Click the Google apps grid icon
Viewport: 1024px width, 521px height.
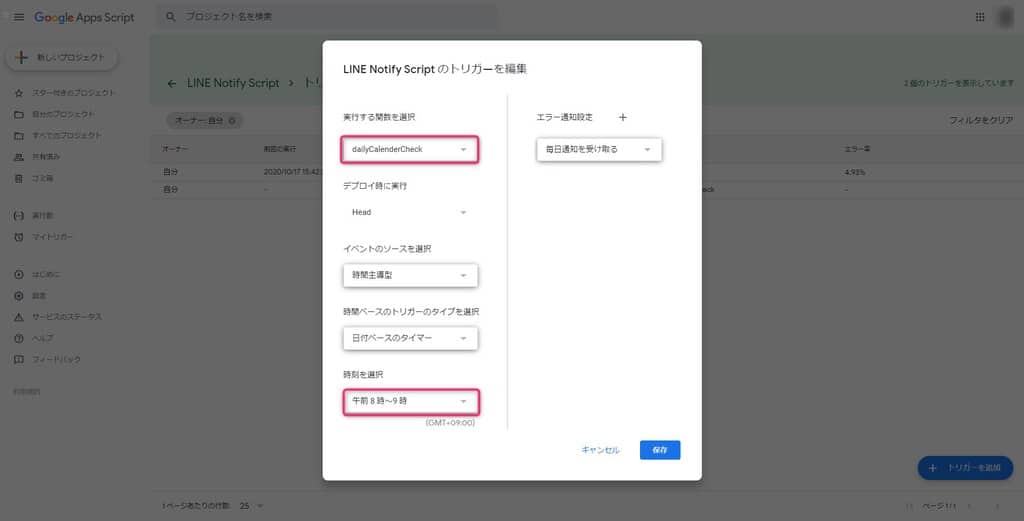tap(979, 17)
